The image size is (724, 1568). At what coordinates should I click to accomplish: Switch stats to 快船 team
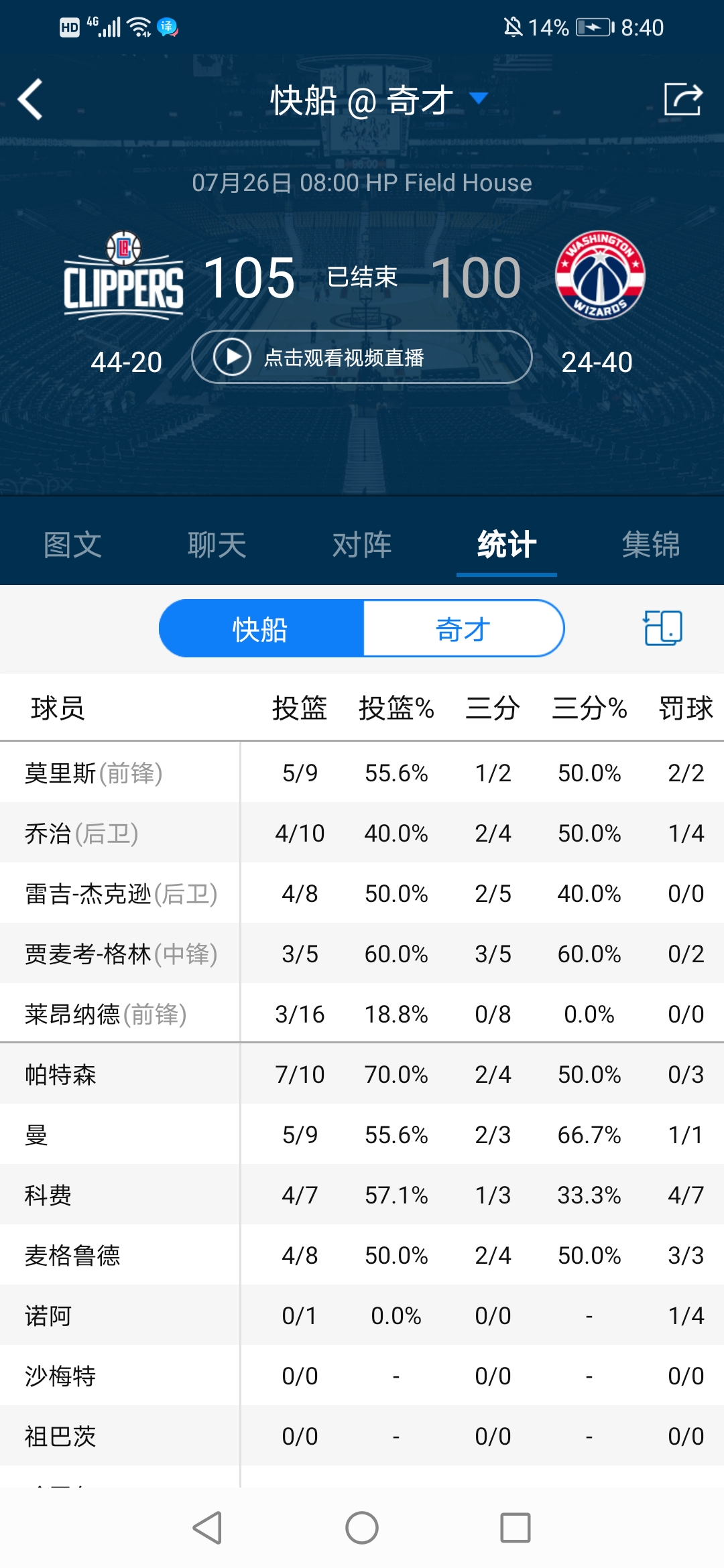261,629
